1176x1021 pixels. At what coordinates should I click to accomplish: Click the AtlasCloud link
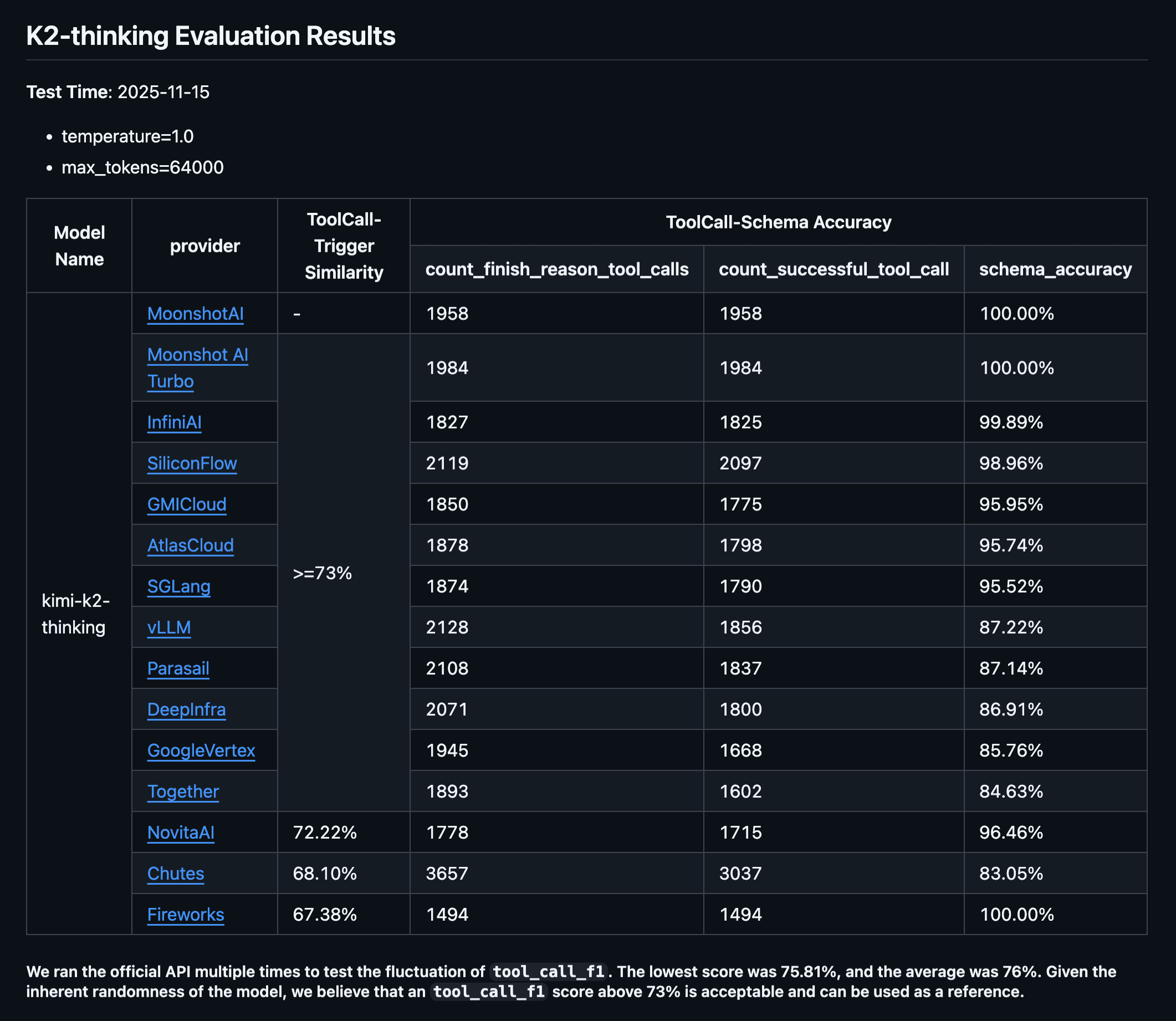click(190, 545)
